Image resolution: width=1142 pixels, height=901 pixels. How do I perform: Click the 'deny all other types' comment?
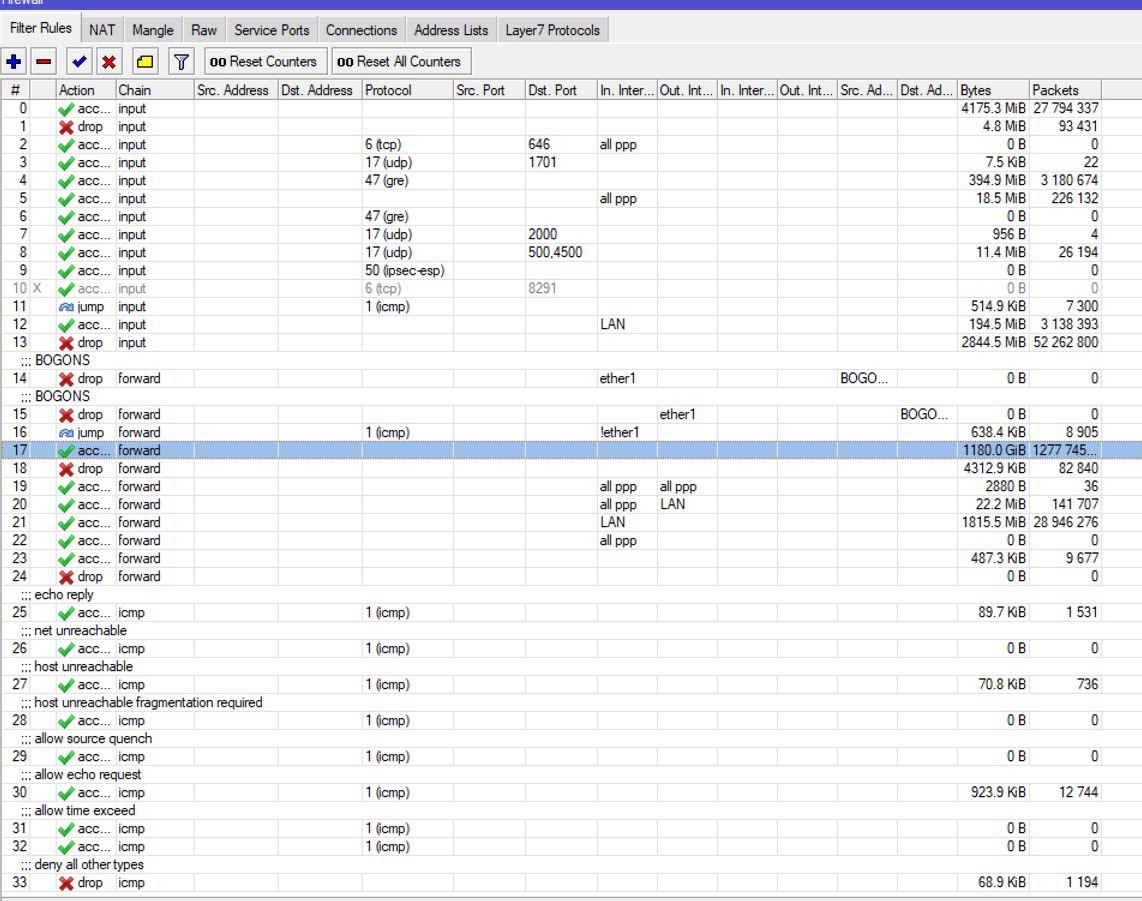pos(89,865)
